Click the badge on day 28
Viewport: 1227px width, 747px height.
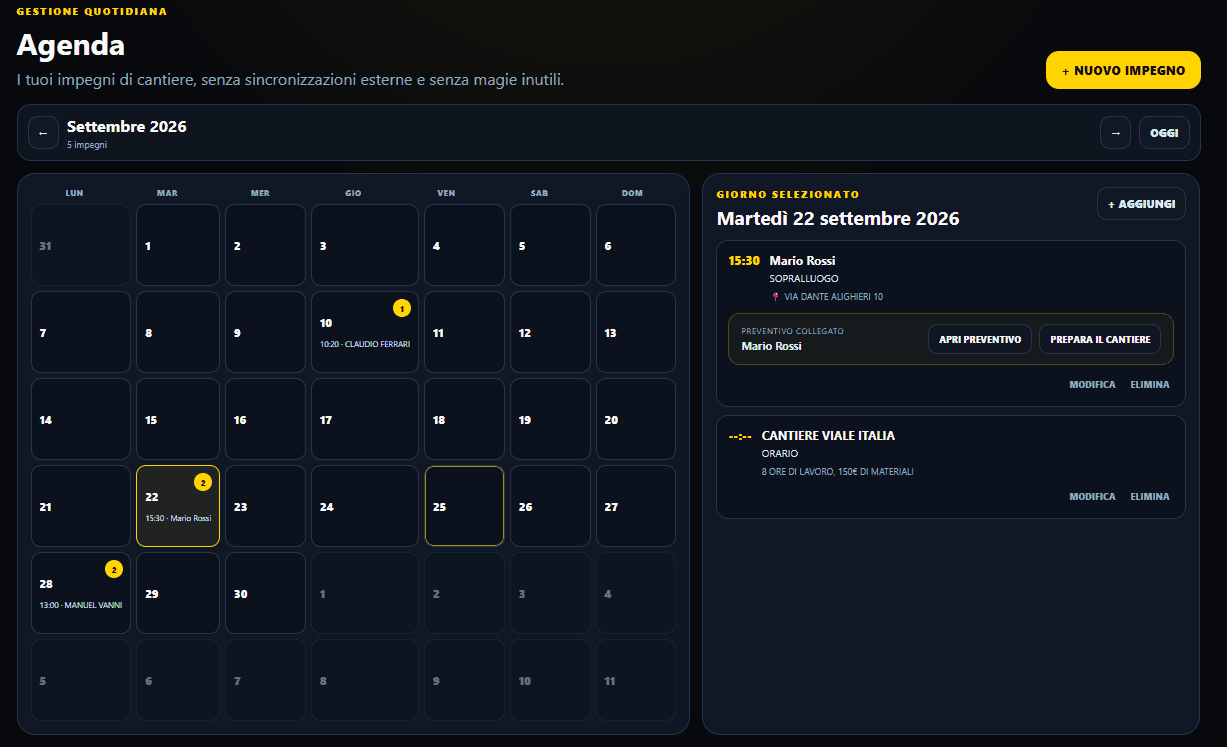(x=114, y=570)
